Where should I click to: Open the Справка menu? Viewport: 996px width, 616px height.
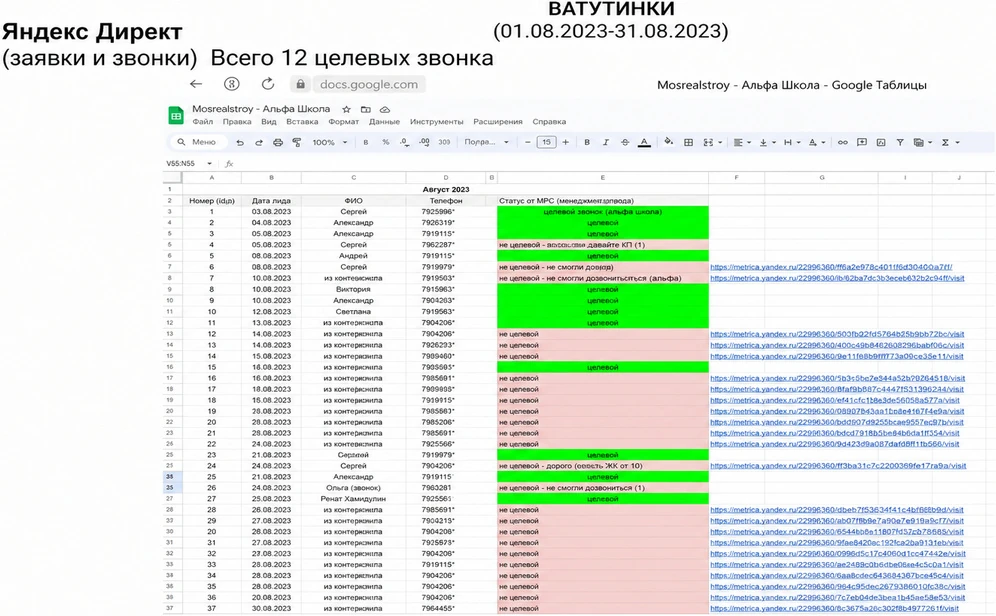[549, 122]
